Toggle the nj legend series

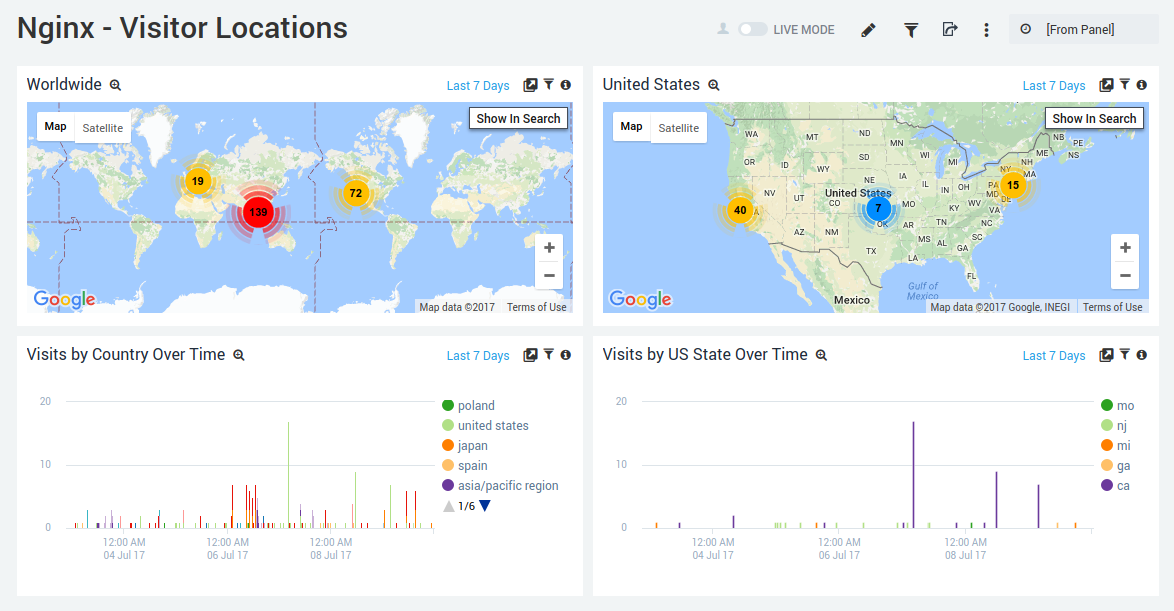click(x=1114, y=425)
